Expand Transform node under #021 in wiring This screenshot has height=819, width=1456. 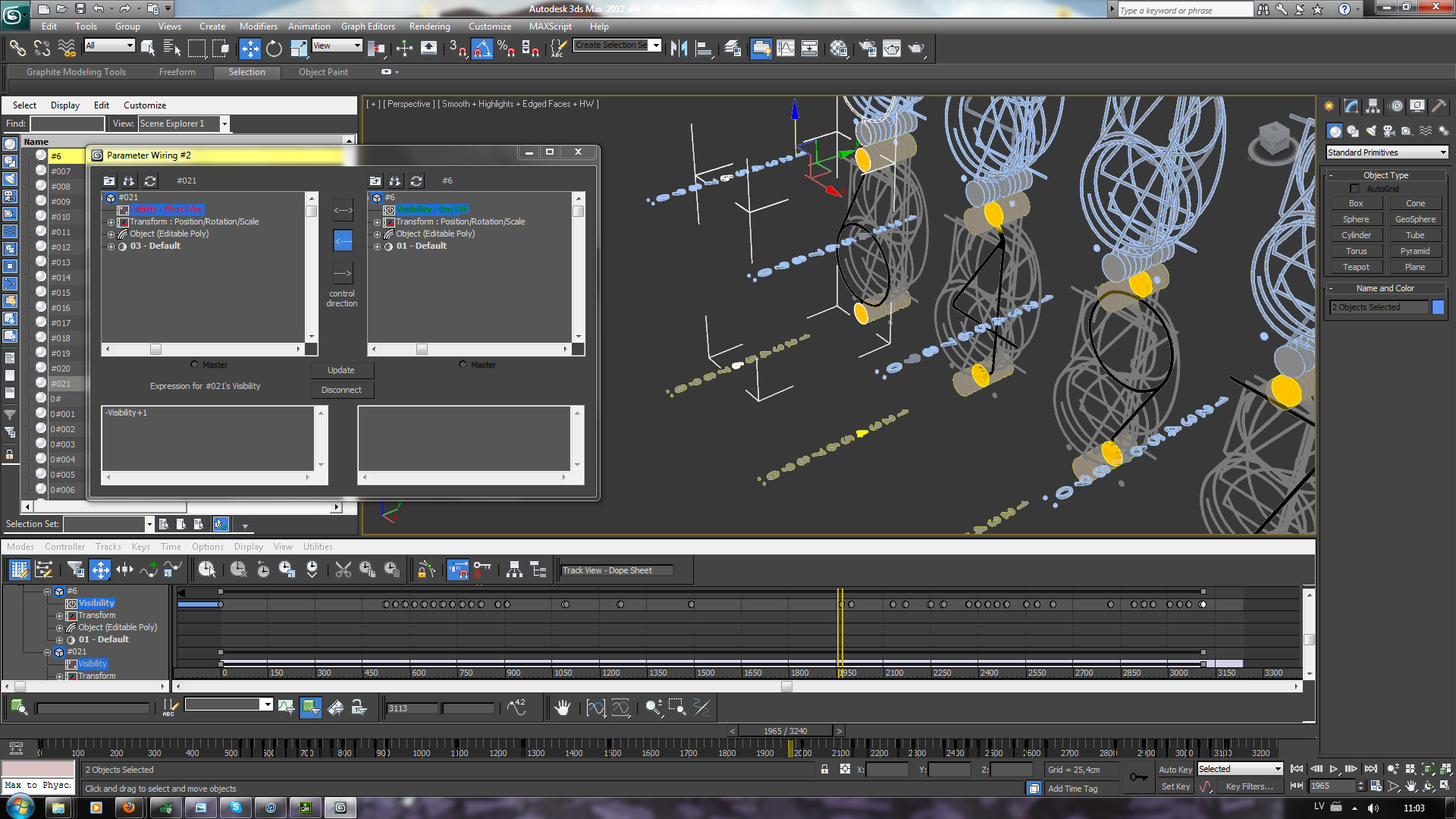click(x=111, y=222)
